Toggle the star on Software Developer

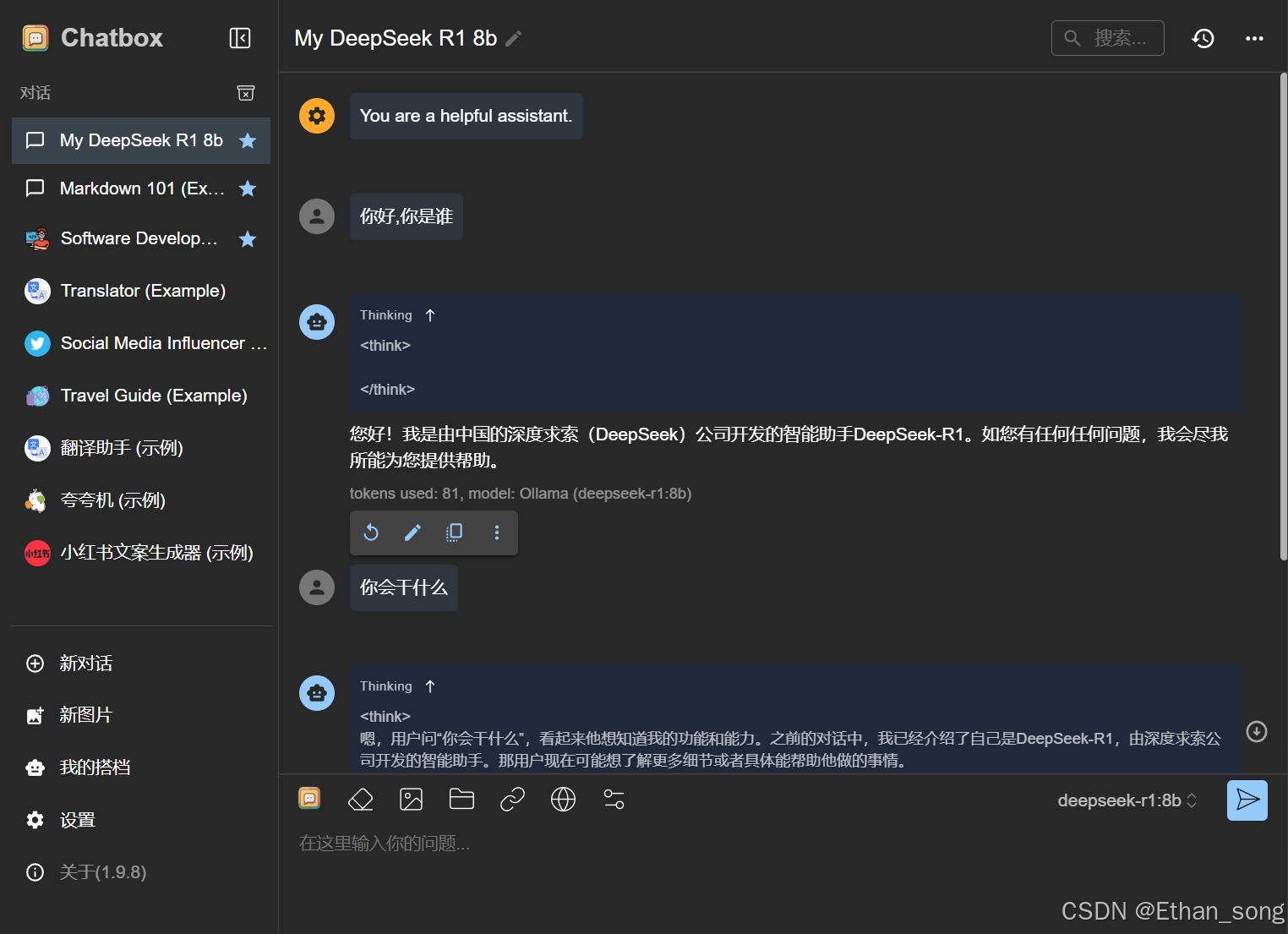click(248, 239)
